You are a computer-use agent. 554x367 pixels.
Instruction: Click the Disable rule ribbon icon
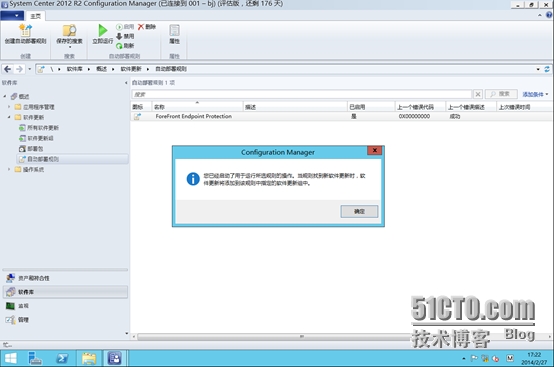[x=119, y=36]
